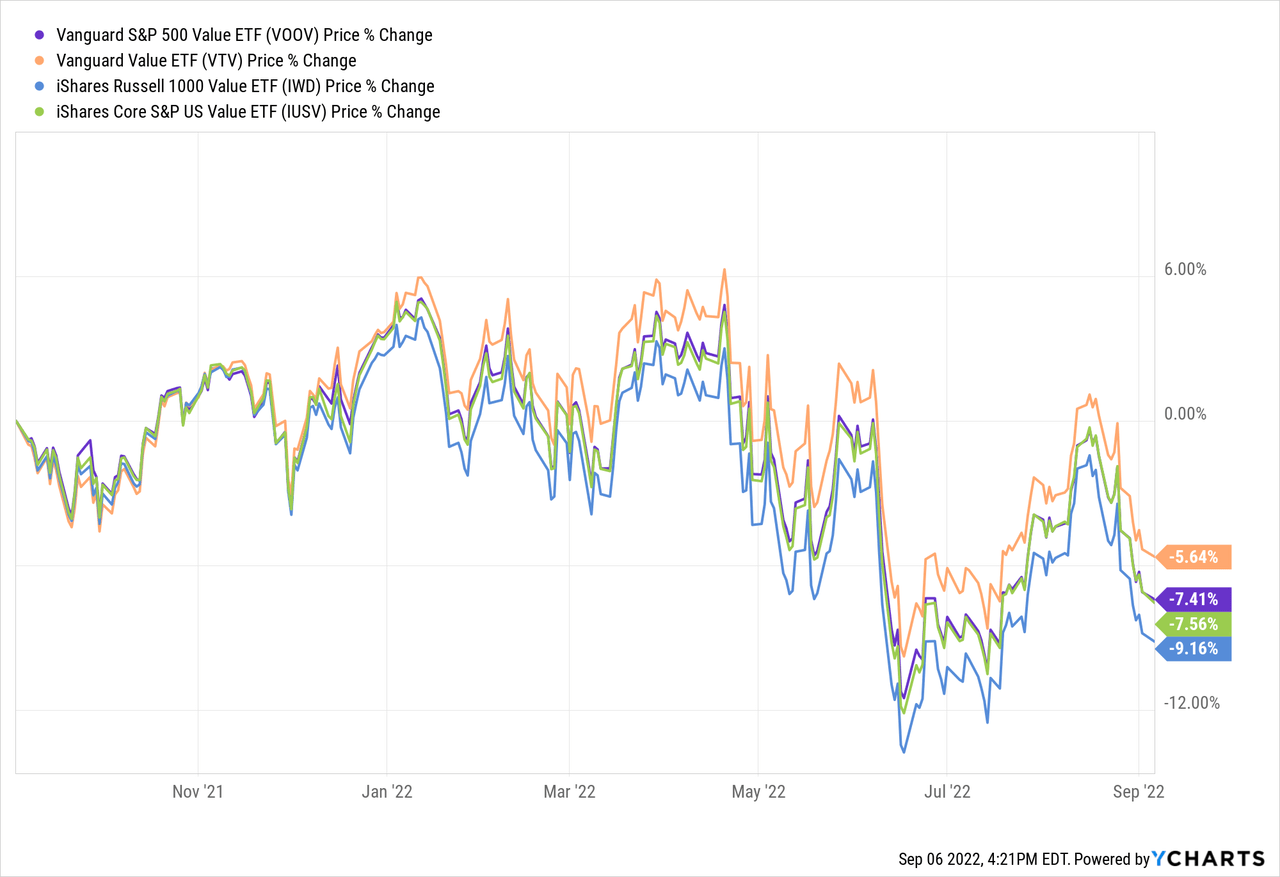Click the -9.16% blue value flag
The height and width of the screenshot is (877, 1280).
pyautogui.click(x=1194, y=648)
